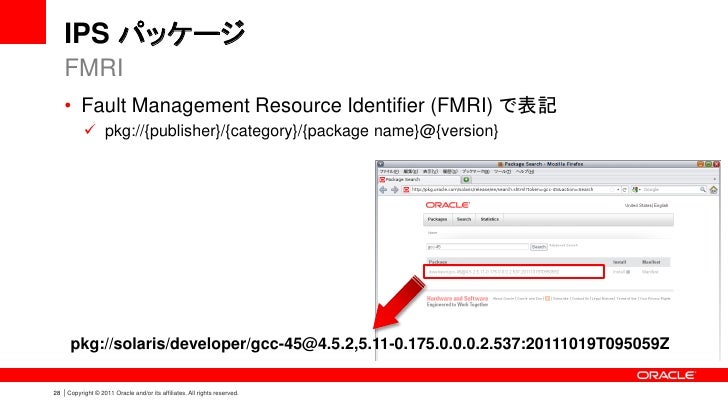This screenshot has width=728, height=410.
Task: Open the search engine picker beside the Google field
Action: [636, 189]
